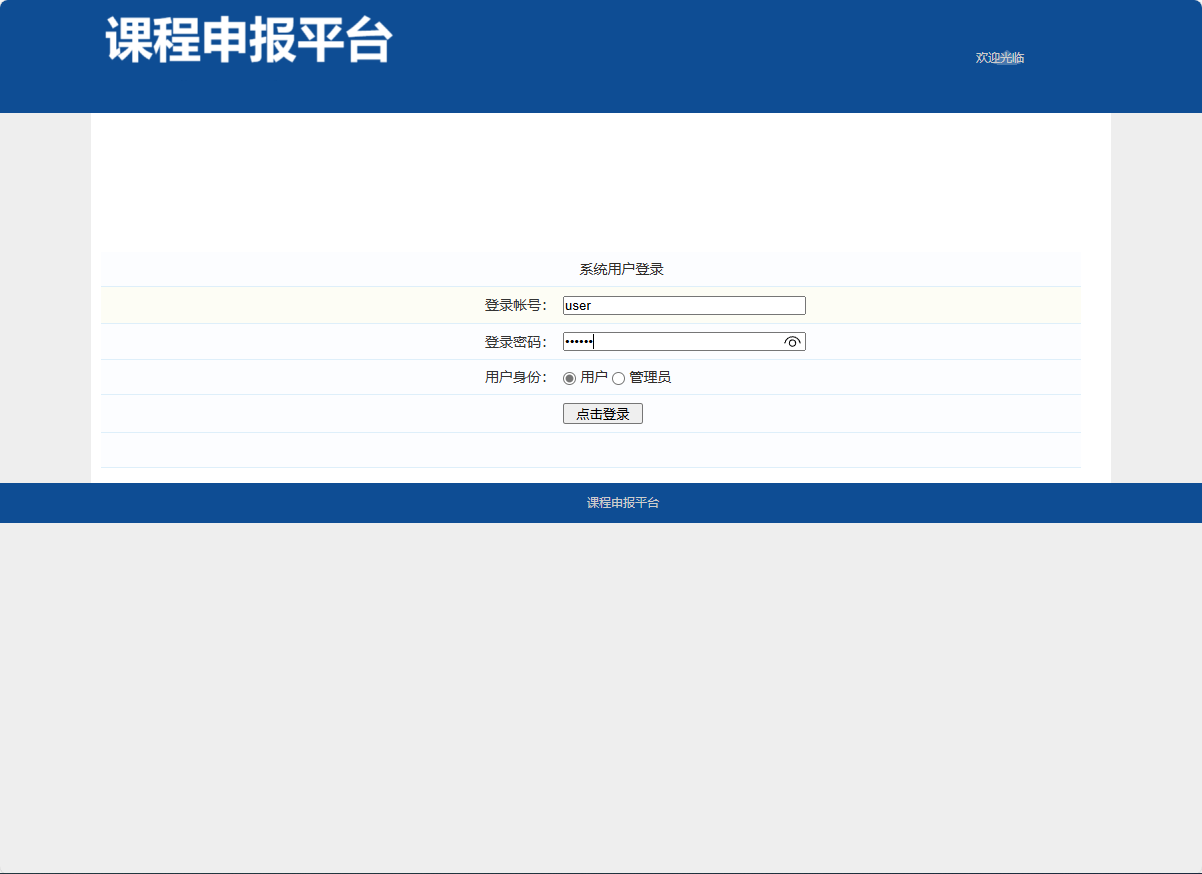Choose 管理员 as the user identity
Screen dimensions: 1202x874
pyautogui.click(x=619, y=378)
